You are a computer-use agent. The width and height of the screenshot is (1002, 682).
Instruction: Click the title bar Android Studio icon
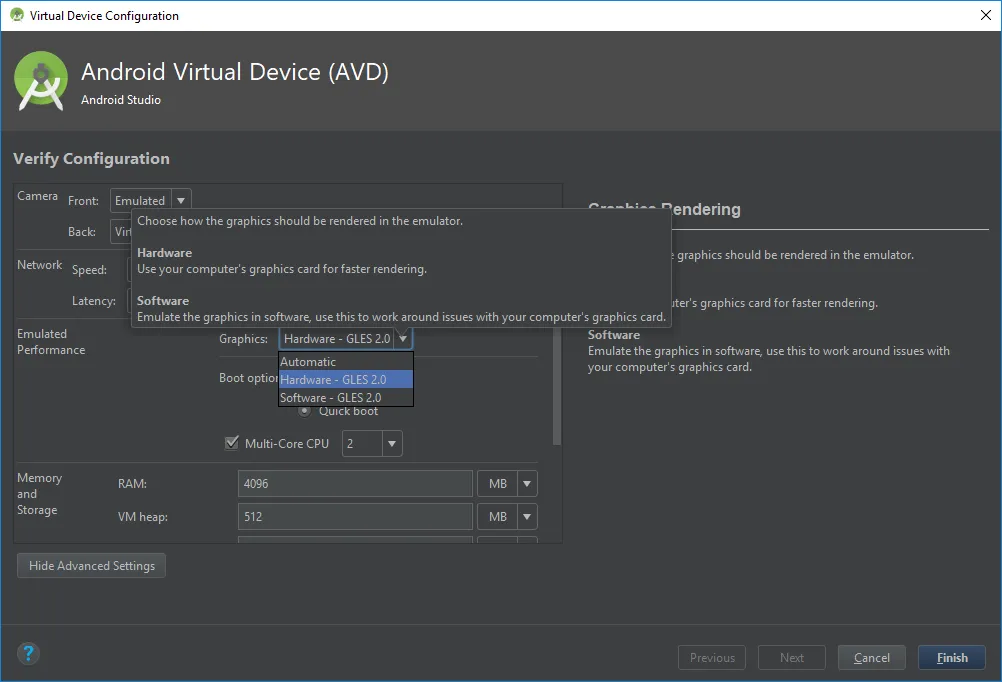pyautogui.click(x=17, y=15)
